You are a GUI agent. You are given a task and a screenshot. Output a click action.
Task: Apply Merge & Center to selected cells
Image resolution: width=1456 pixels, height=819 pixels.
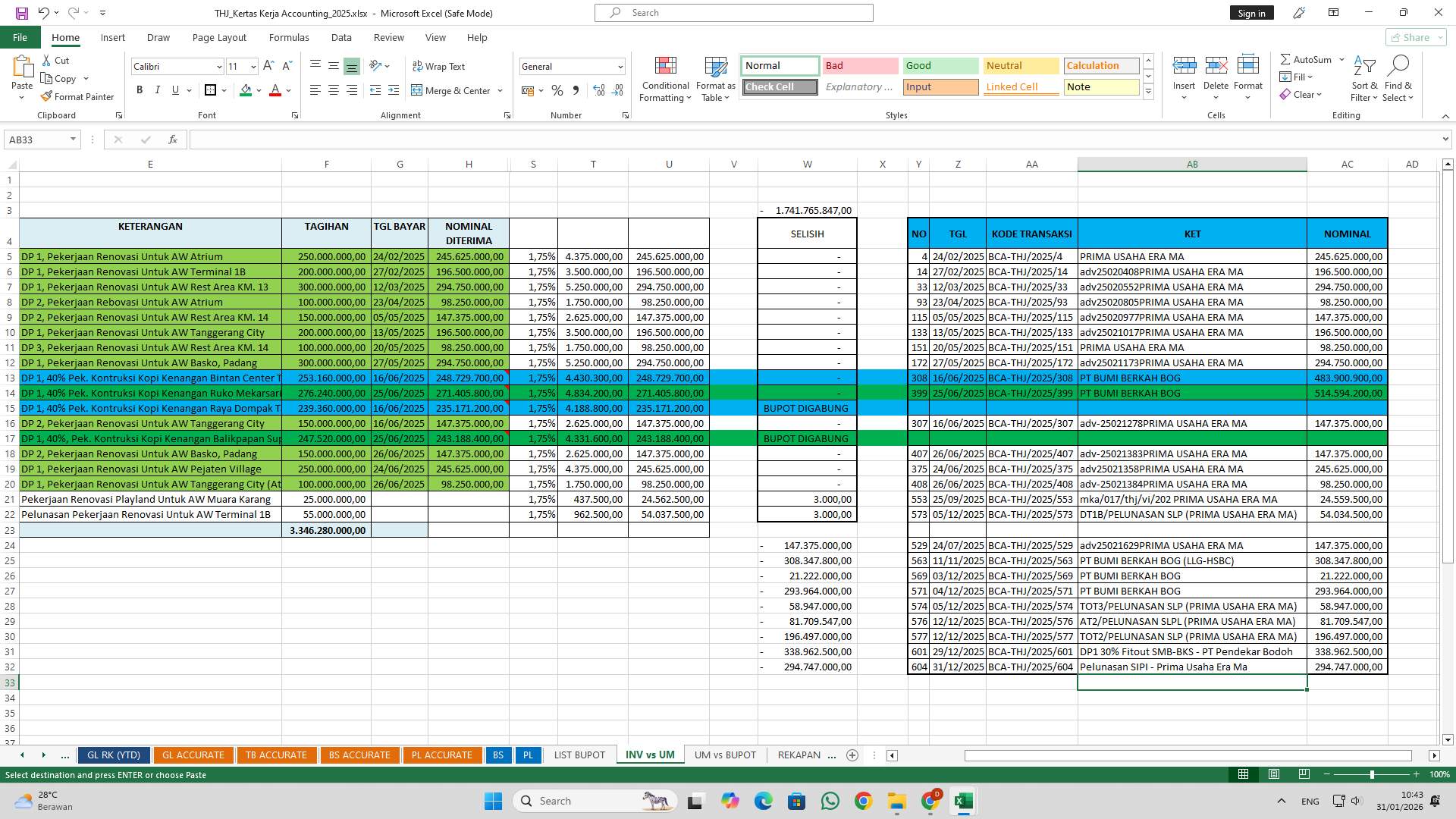[453, 90]
